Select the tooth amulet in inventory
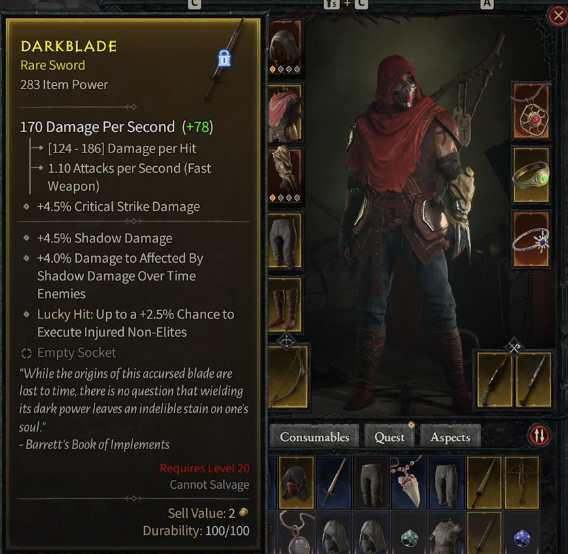The height and width of the screenshot is (554, 568). (409, 483)
